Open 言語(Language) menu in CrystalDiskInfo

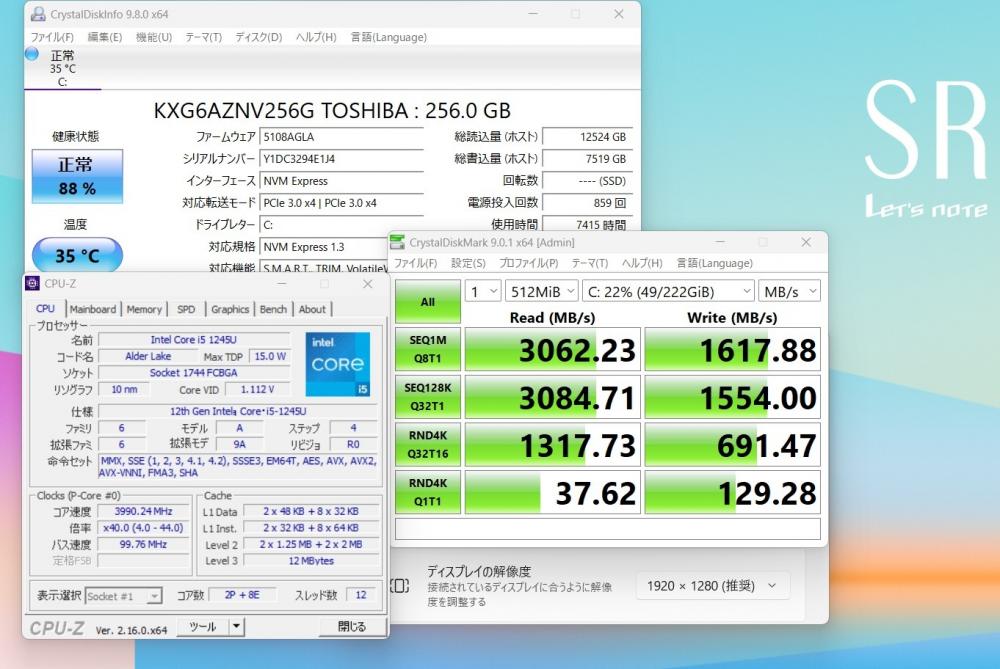[388, 37]
